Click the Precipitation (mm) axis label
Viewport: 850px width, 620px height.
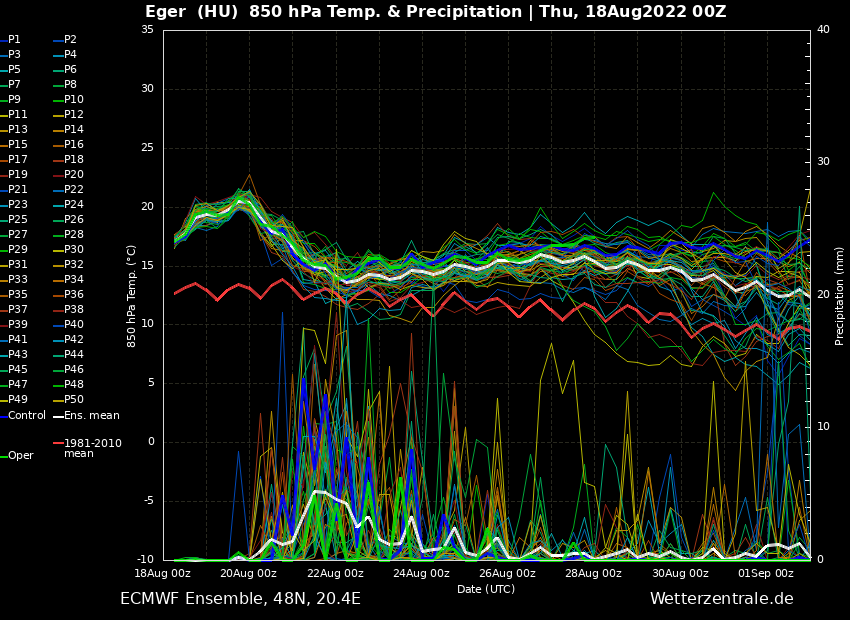pos(840,295)
